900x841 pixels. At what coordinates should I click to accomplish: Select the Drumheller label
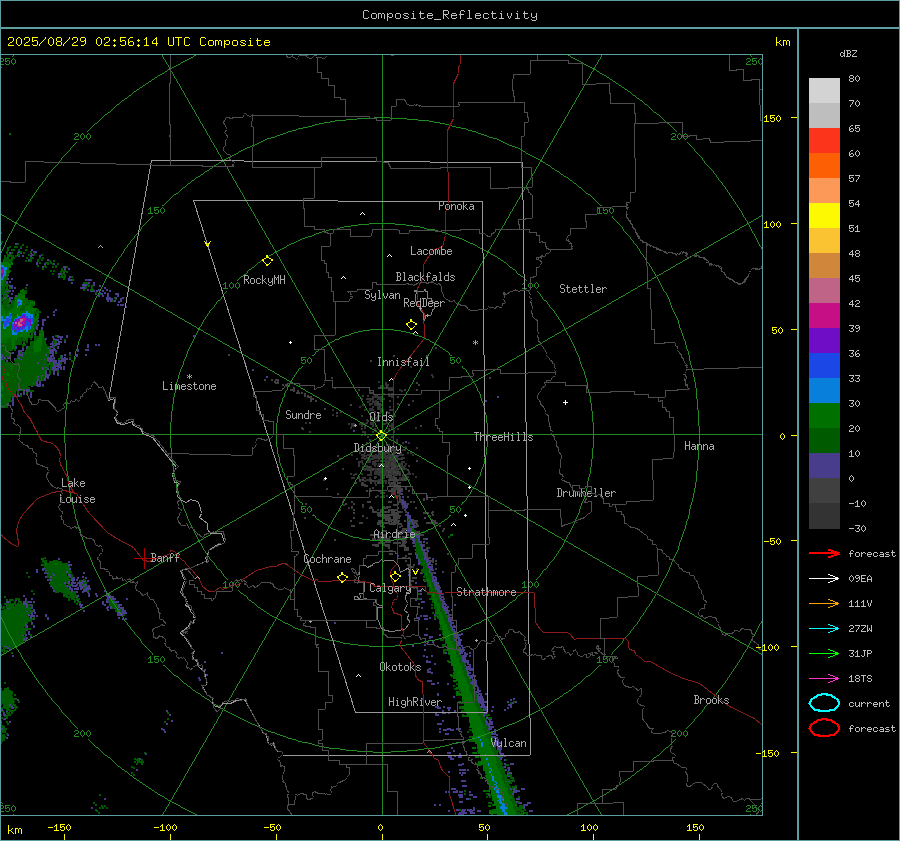586,493
